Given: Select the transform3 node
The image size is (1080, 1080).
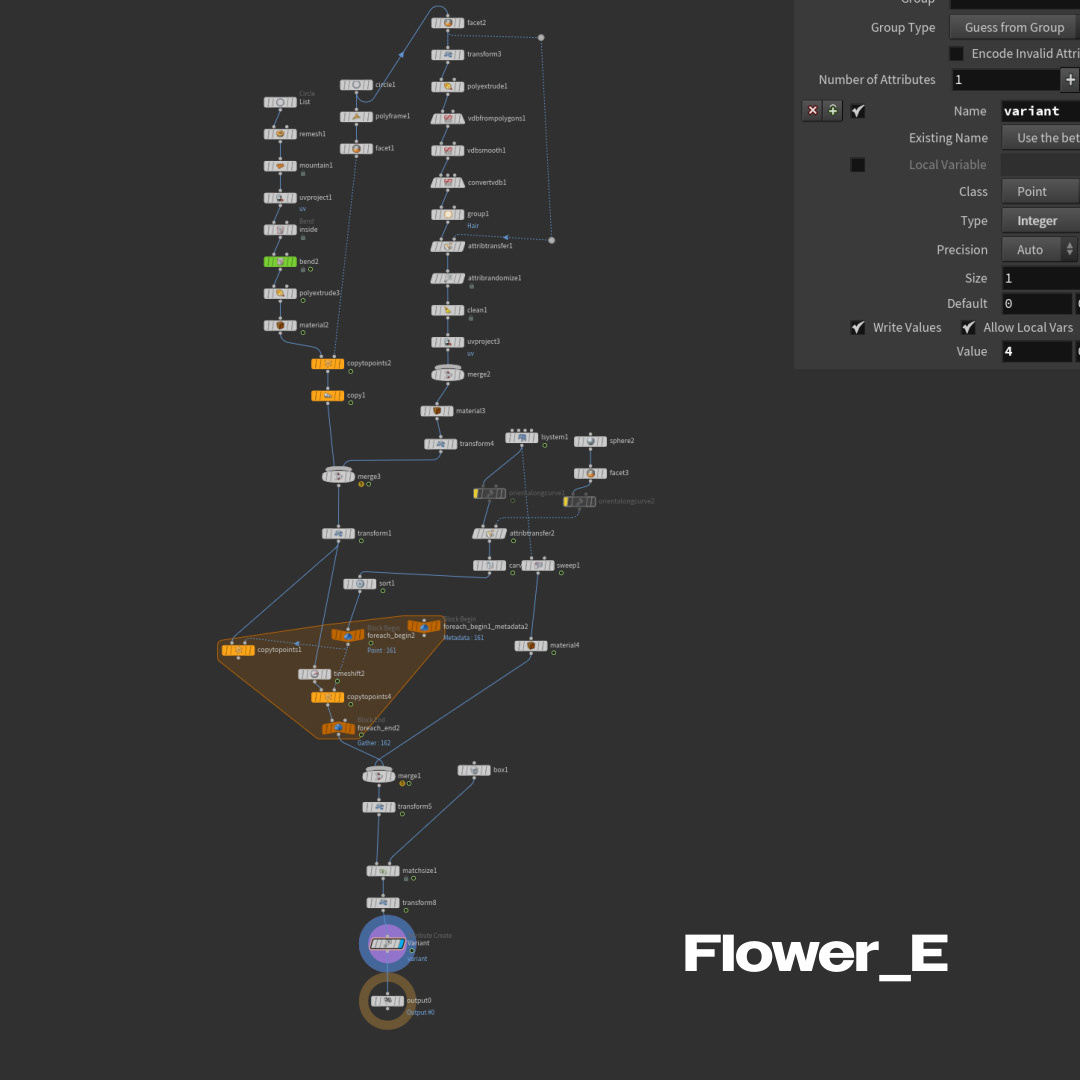Looking at the screenshot, I should (x=448, y=54).
